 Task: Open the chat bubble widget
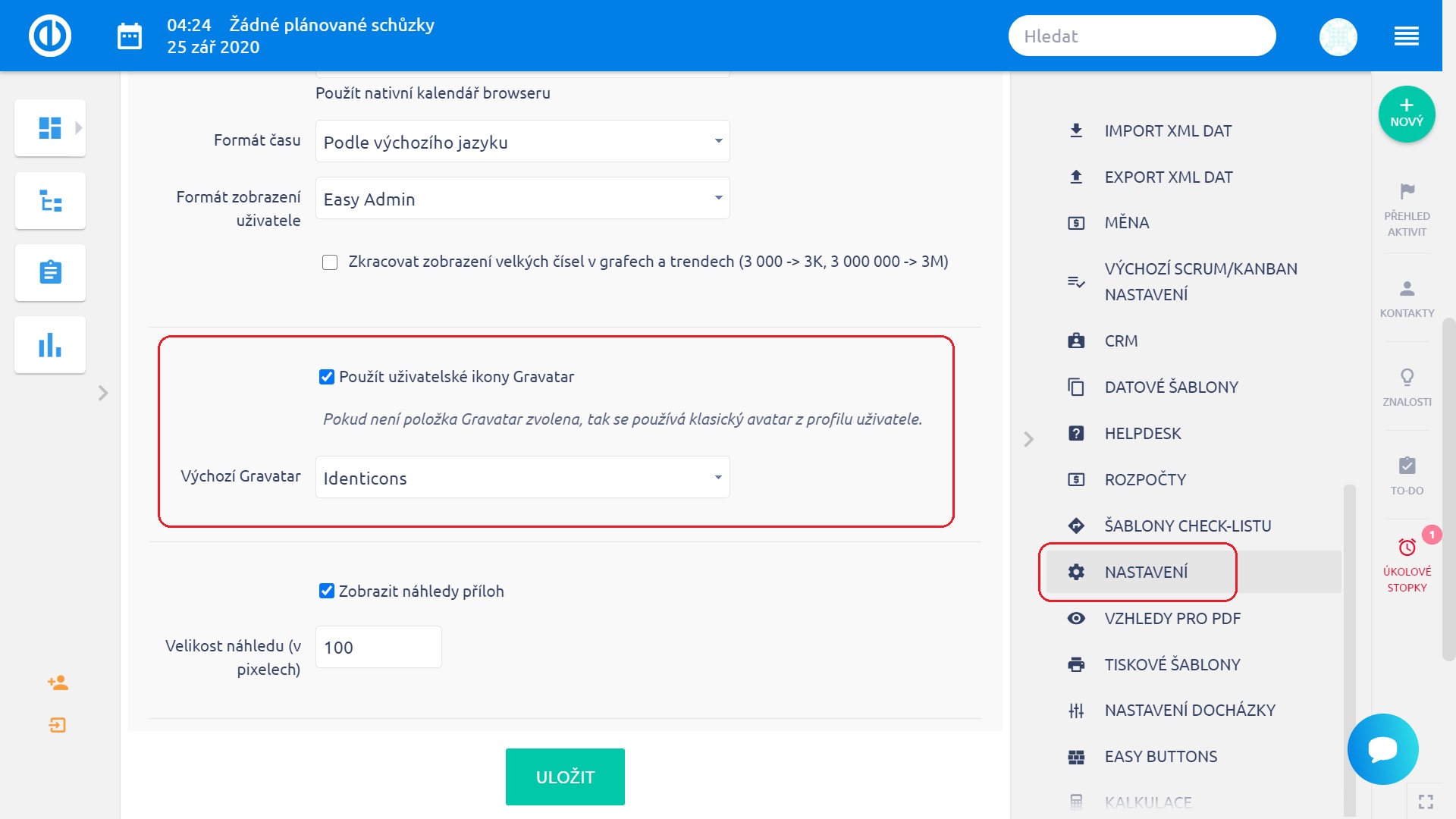pyautogui.click(x=1382, y=748)
